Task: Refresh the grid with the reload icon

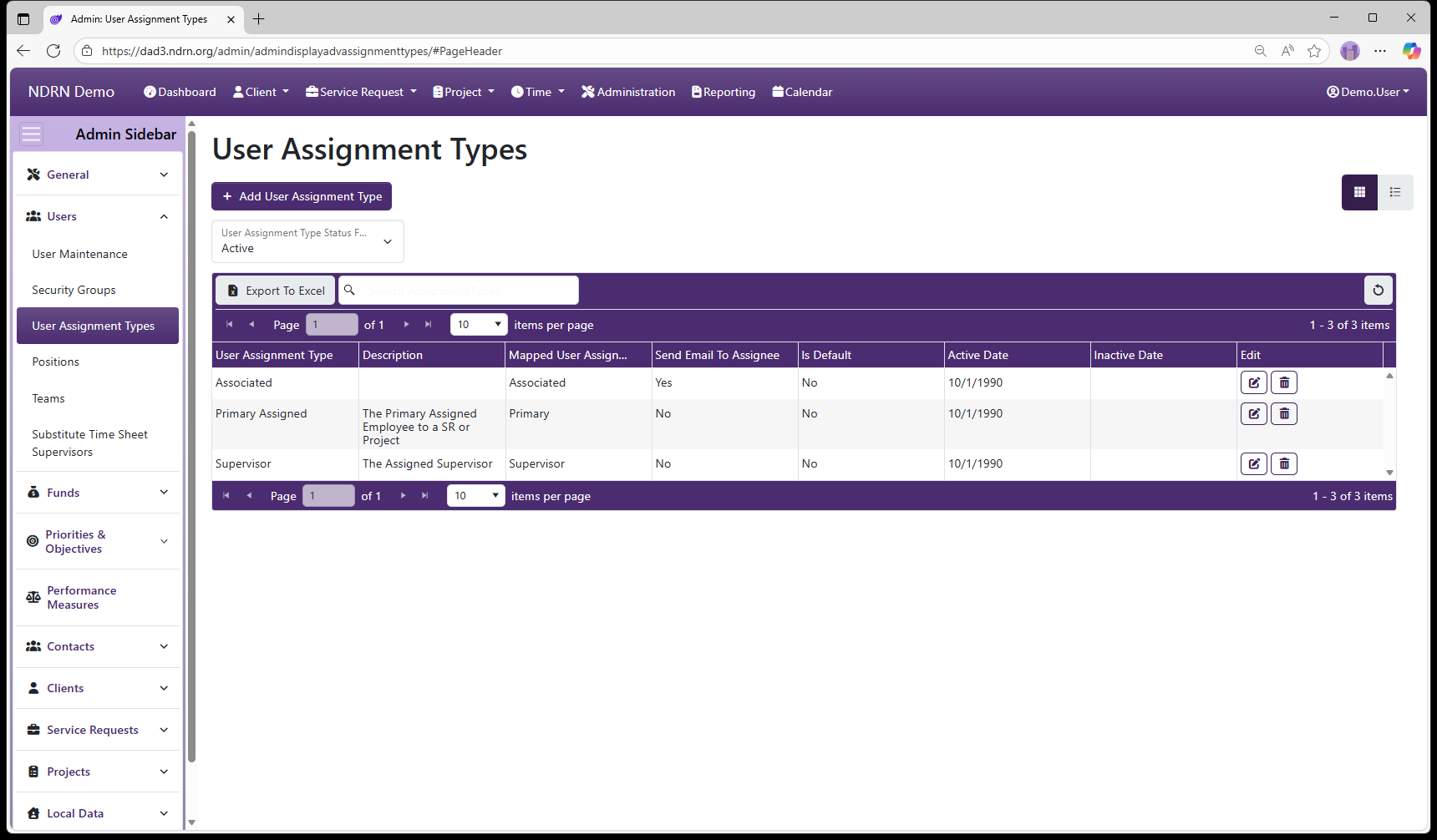Action: [x=1379, y=291]
